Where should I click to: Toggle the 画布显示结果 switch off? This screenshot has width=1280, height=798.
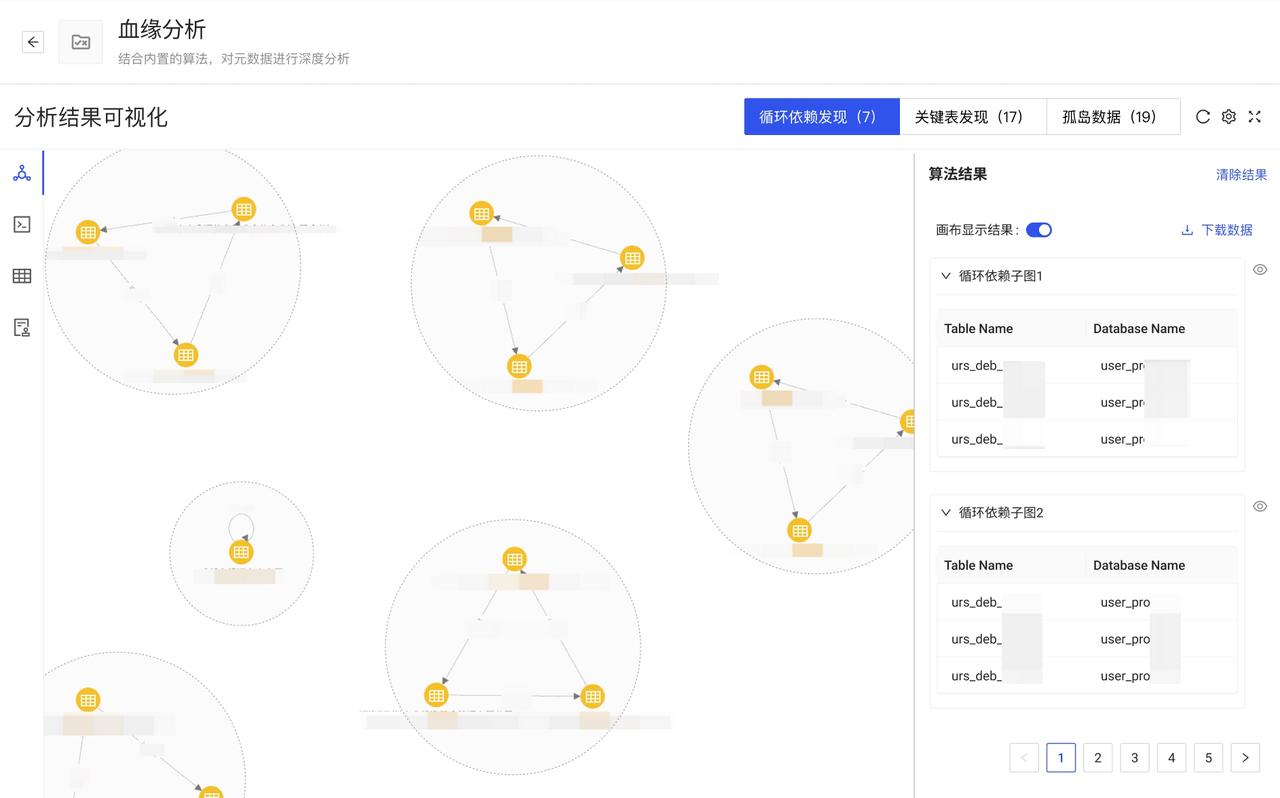[1039, 229]
